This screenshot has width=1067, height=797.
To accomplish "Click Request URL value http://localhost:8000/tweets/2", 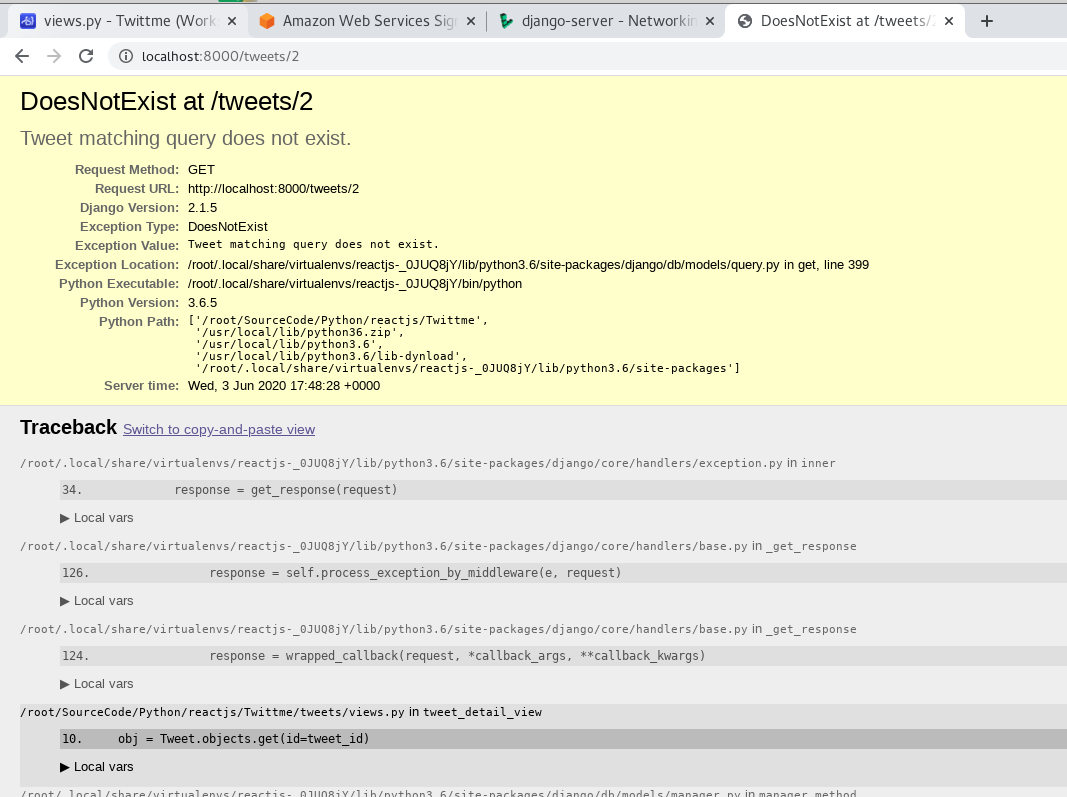I will [x=274, y=189].
